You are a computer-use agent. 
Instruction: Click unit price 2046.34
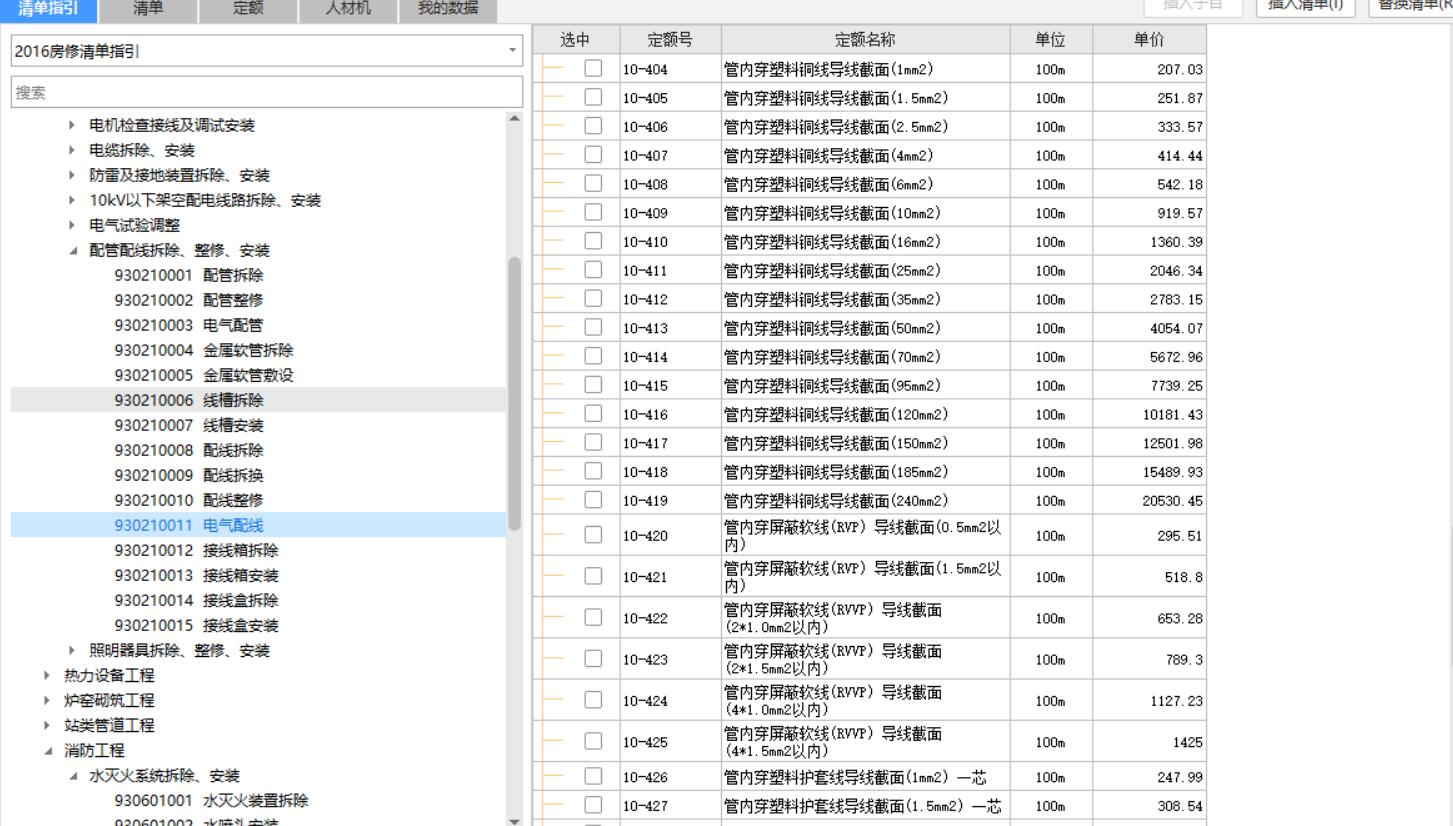tap(1175, 271)
